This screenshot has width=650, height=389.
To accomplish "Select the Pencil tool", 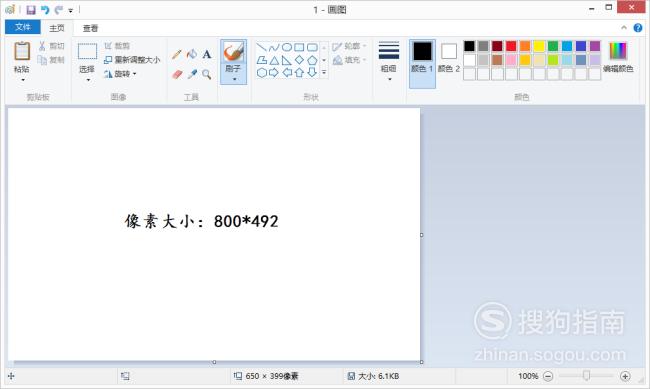I will pyautogui.click(x=177, y=54).
